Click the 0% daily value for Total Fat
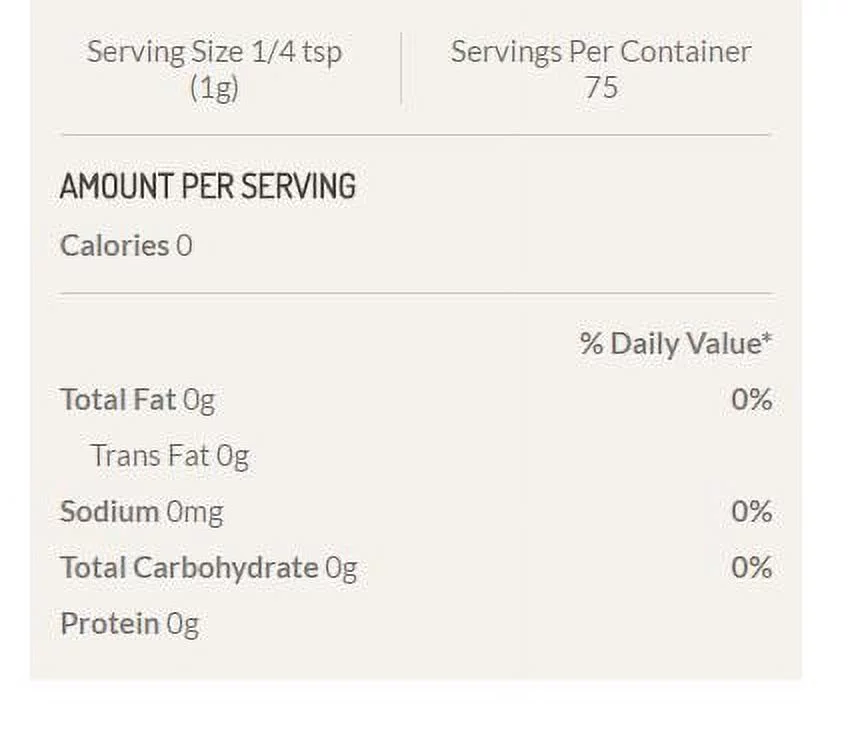 tap(751, 400)
